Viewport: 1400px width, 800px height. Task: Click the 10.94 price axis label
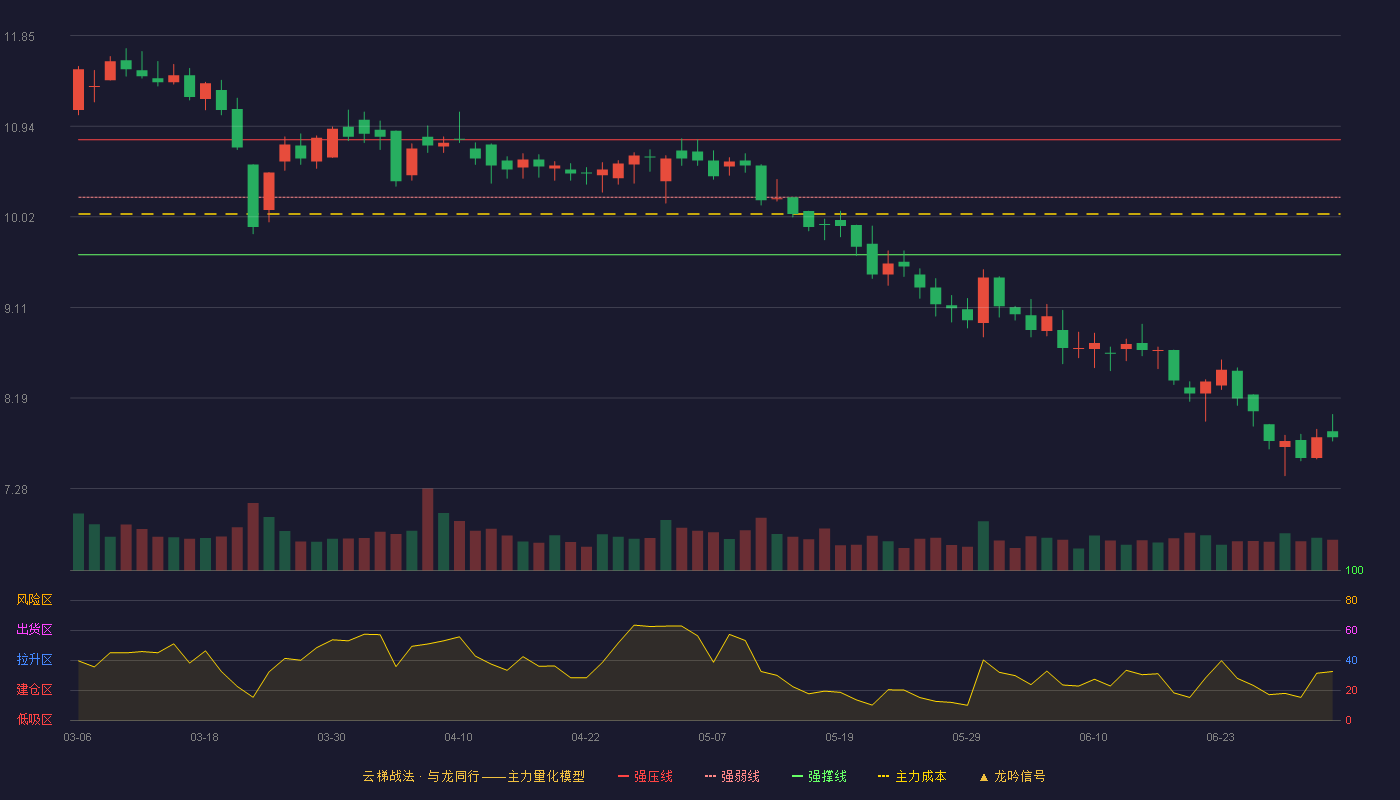(19, 128)
